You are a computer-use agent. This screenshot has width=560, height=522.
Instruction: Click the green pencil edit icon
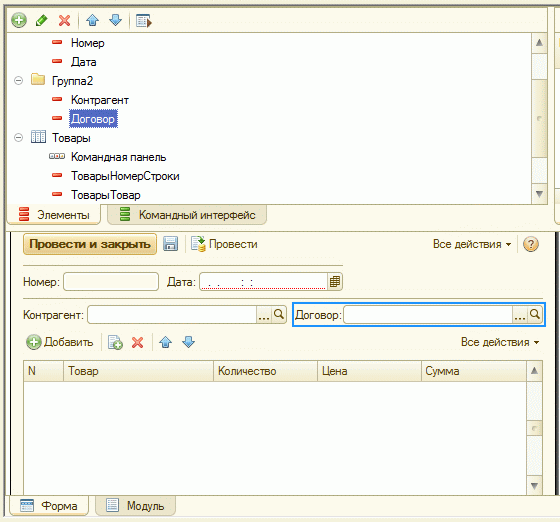coord(41,20)
